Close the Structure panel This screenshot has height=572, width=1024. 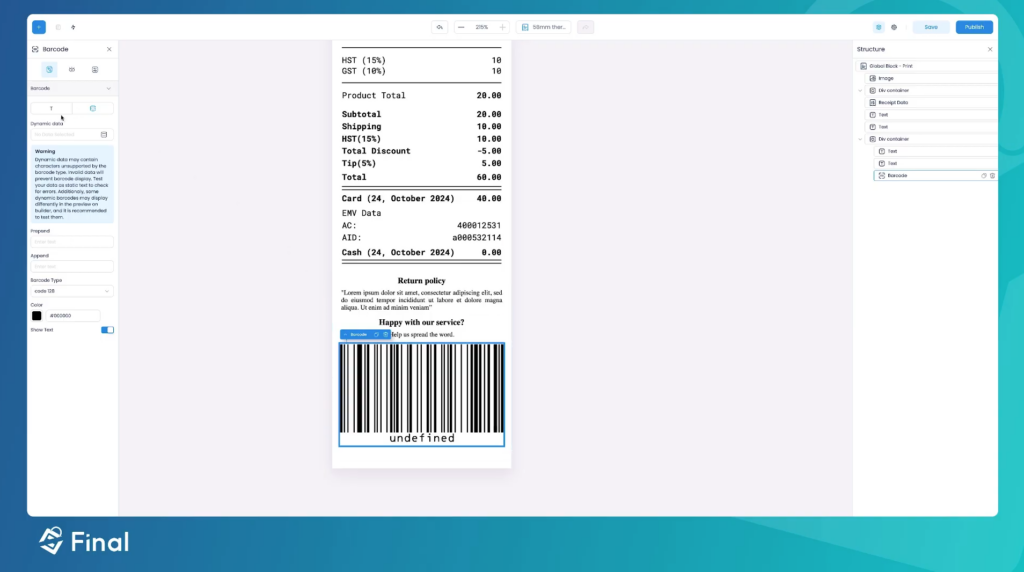990,49
